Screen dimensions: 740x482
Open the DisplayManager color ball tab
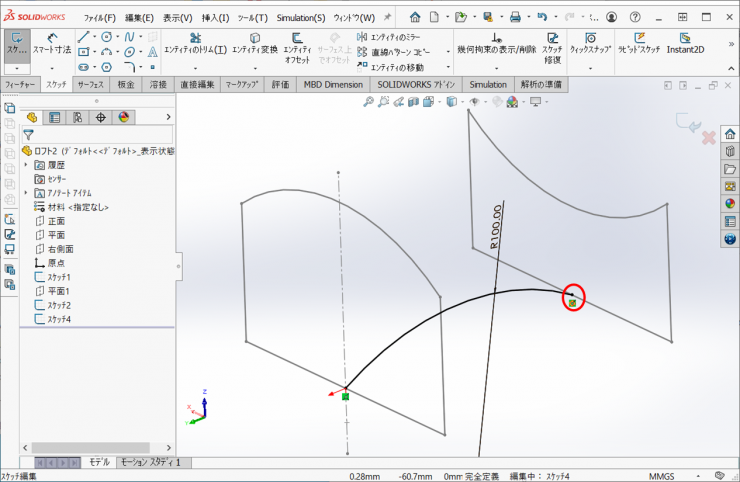pyautogui.click(x=124, y=117)
